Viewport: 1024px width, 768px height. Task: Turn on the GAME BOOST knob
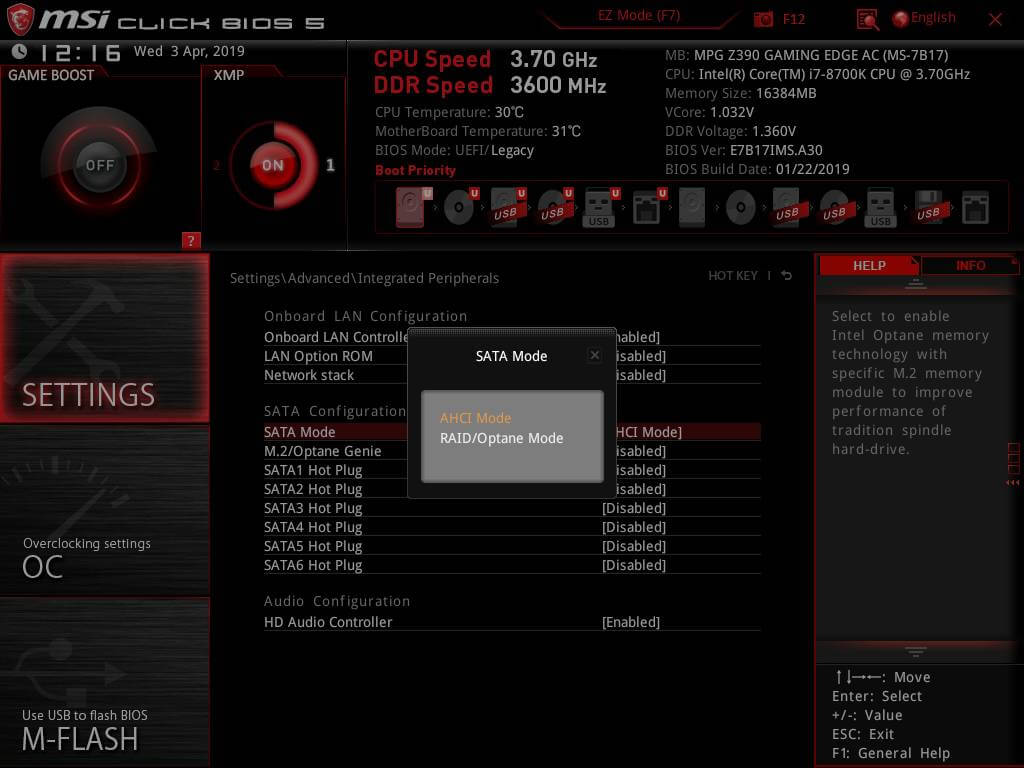click(99, 165)
